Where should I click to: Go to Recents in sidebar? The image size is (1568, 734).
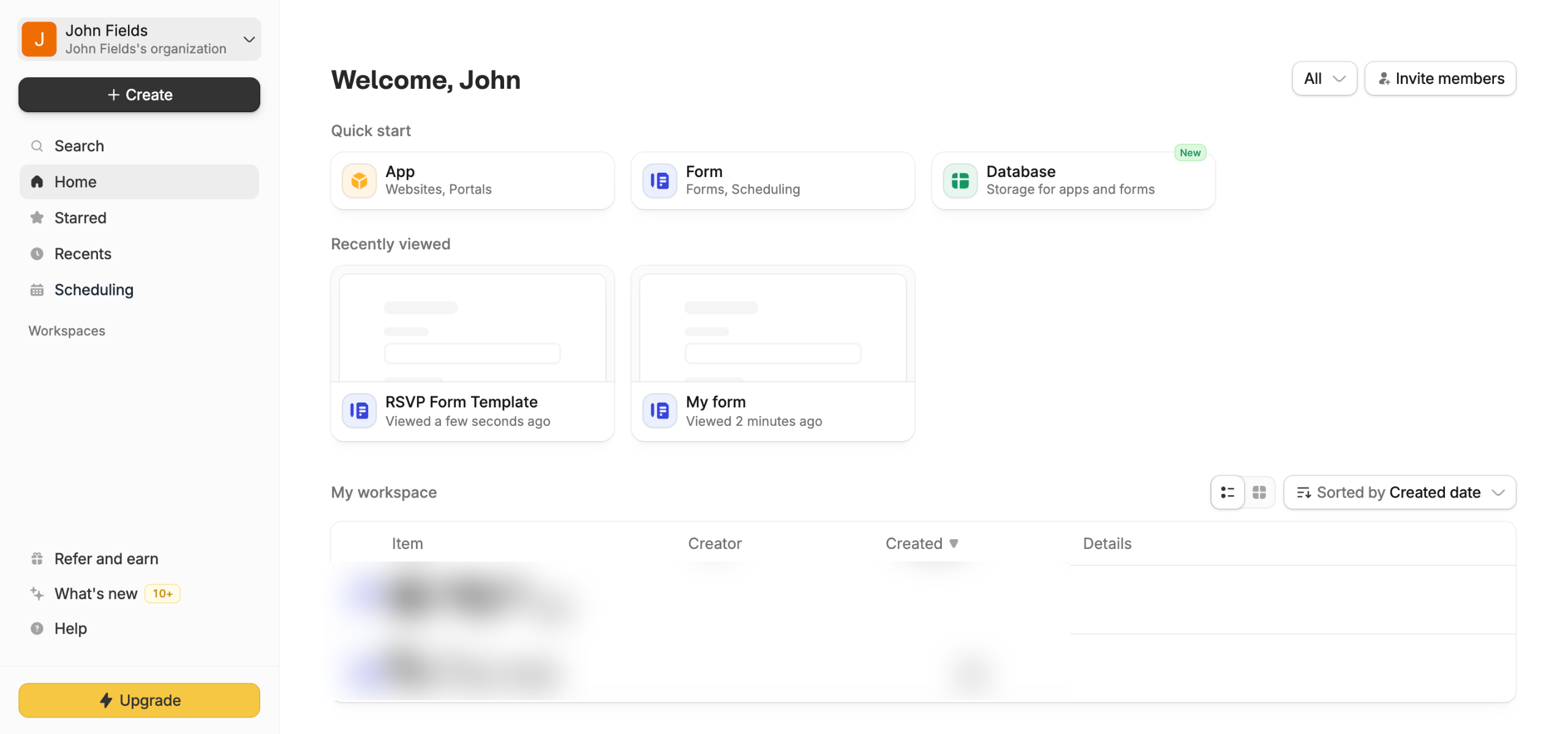83,254
